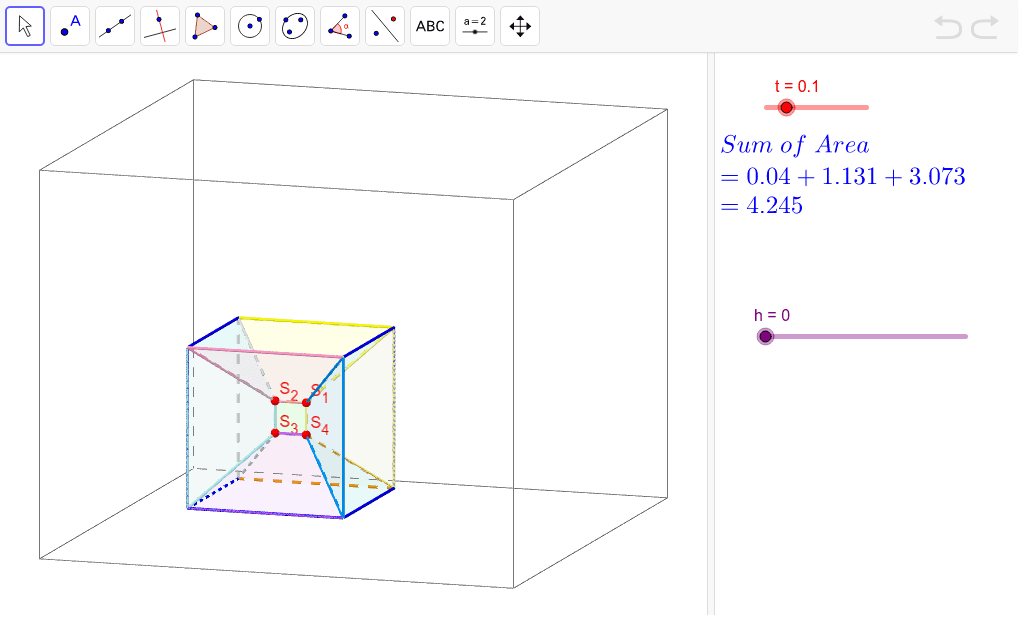1019x617 pixels.
Task: Select the ABC text tool
Action: coord(429,26)
